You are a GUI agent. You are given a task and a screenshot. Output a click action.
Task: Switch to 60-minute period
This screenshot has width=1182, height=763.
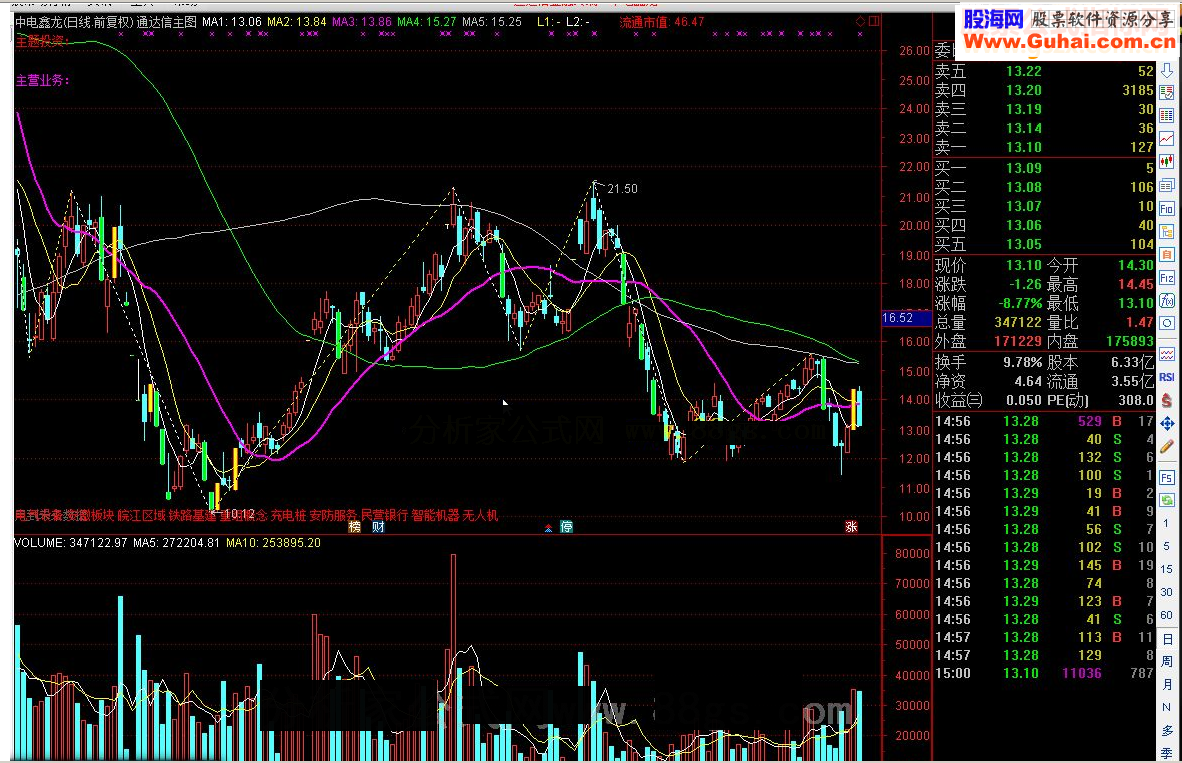coord(1167,615)
